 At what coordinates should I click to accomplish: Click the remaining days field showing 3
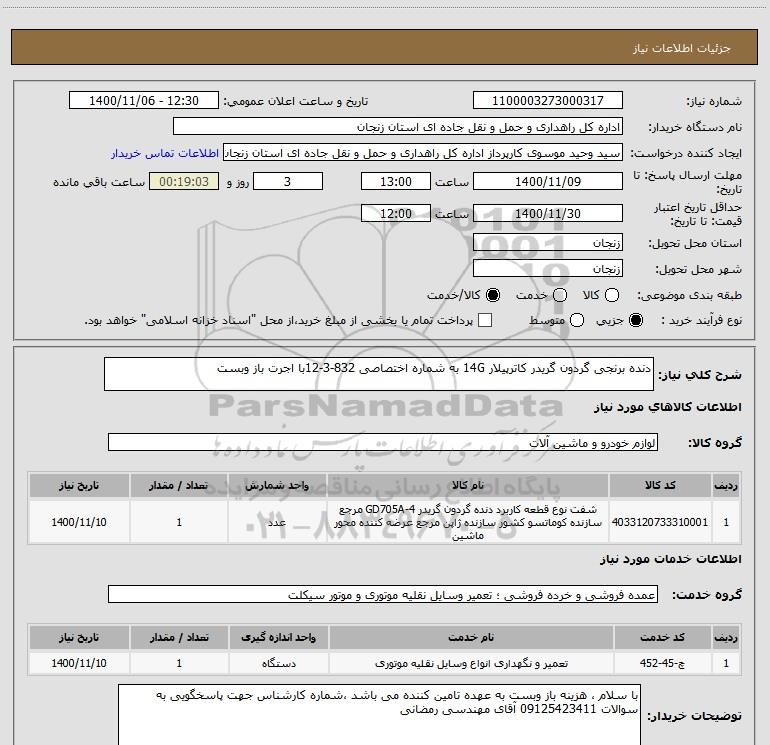[288, 182]
